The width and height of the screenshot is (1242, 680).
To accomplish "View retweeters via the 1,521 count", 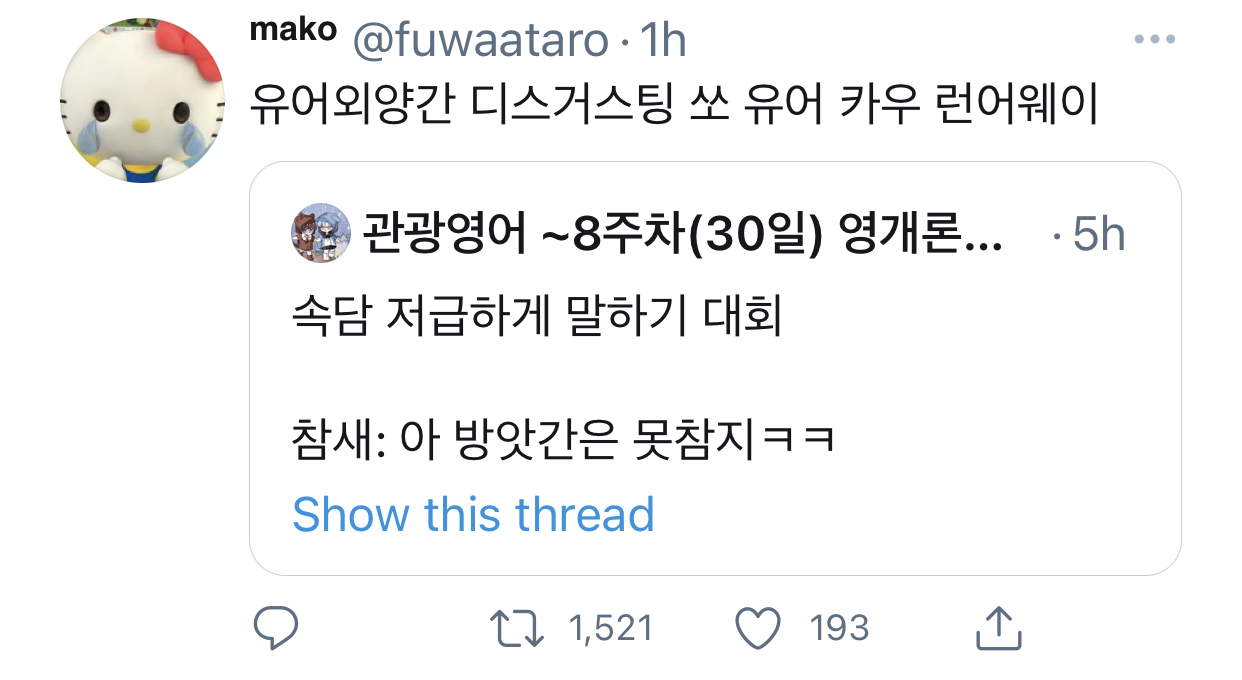I will [610, 628].
